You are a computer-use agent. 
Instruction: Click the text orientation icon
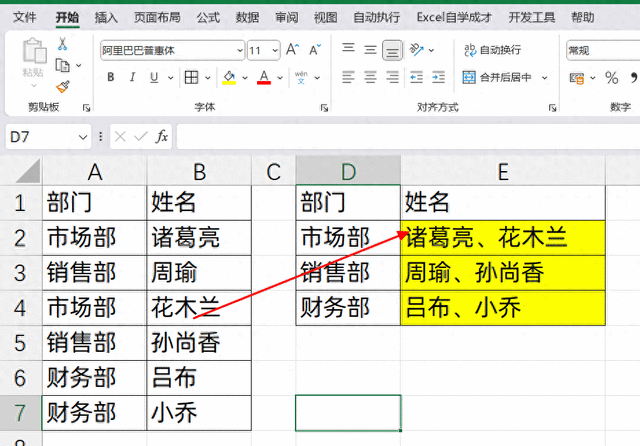(x=417, y=50)
